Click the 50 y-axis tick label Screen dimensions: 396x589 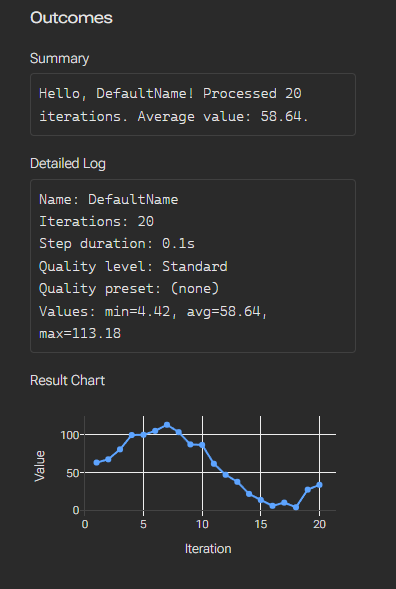tap(73, 473)
